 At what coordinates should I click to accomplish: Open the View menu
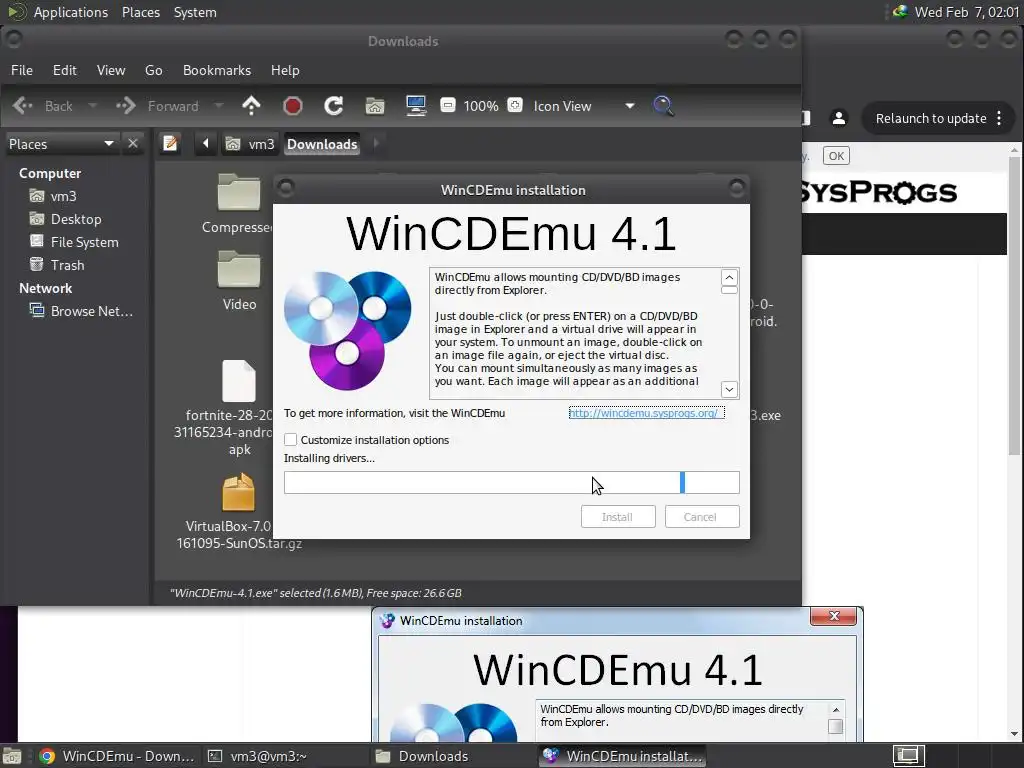[111, 70]
